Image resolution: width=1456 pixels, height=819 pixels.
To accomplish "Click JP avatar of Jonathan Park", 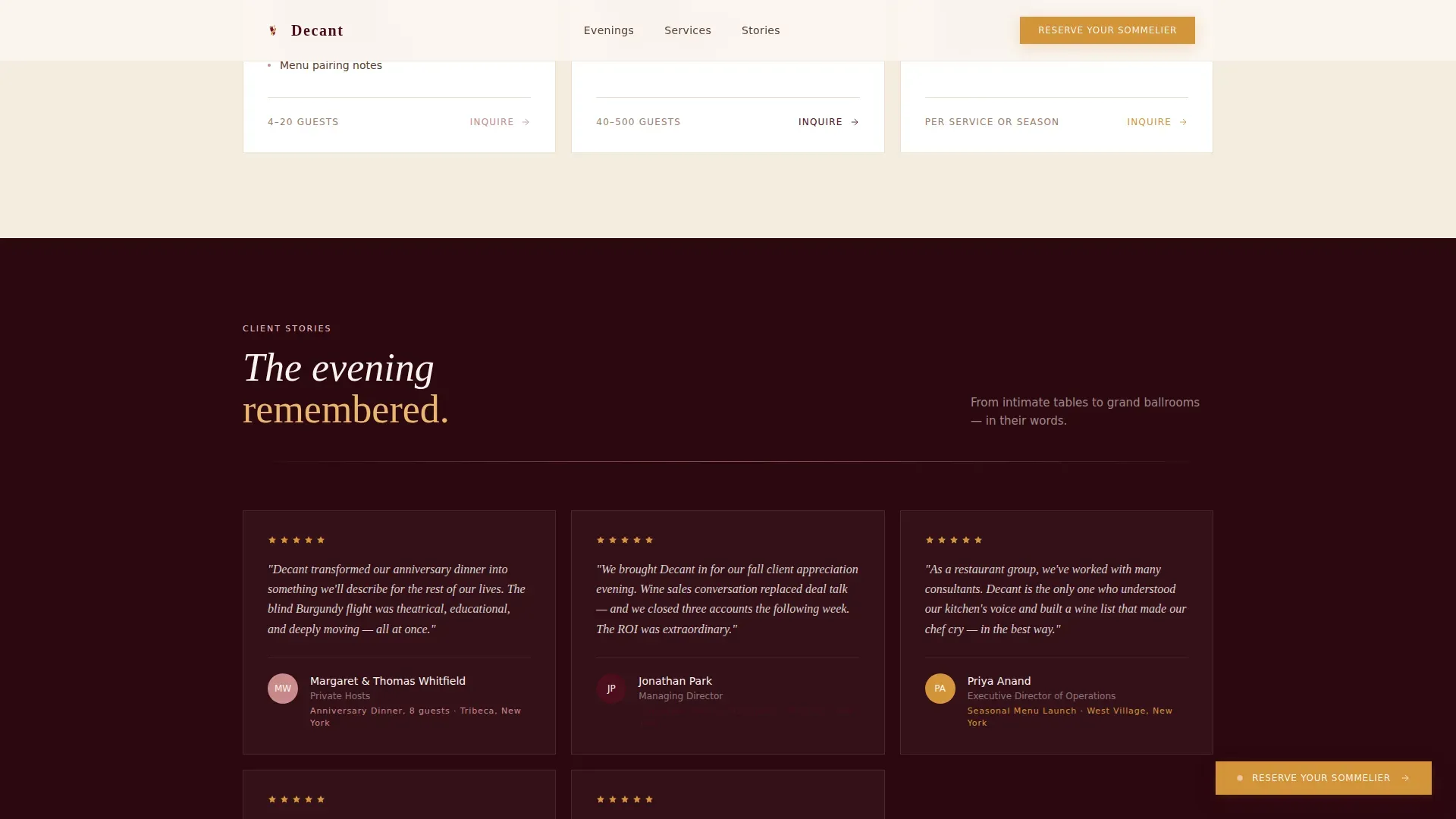I will pyautogui.click(x=611, y=689).
